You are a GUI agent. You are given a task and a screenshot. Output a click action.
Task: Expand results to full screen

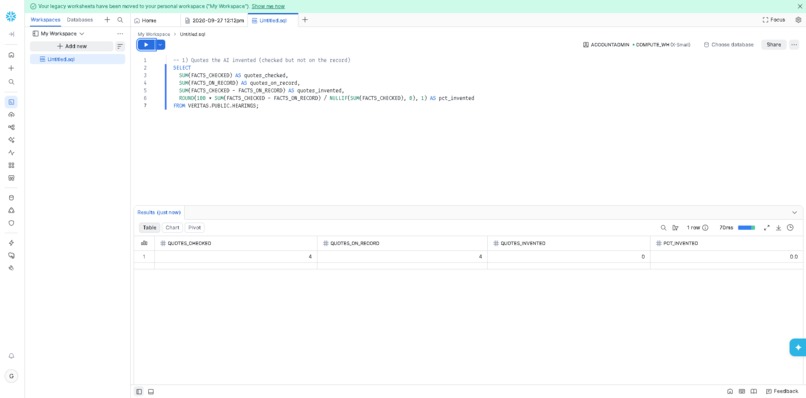coord(766,228)
